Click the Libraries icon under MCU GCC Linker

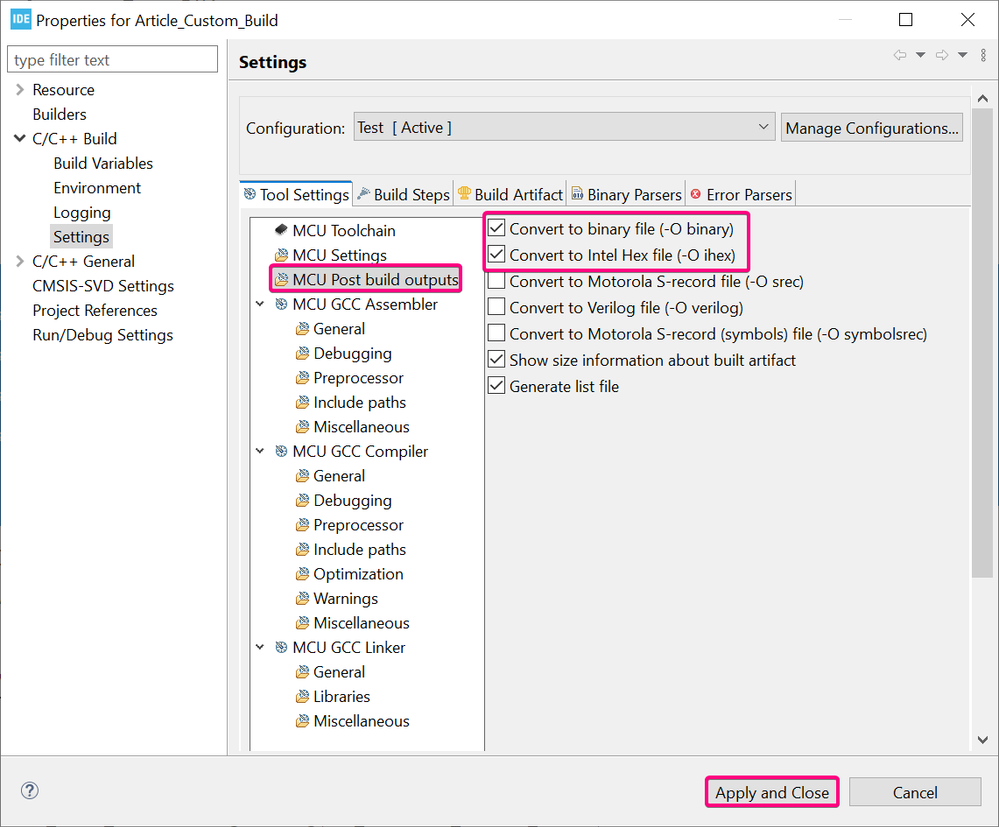click(303, 697)
